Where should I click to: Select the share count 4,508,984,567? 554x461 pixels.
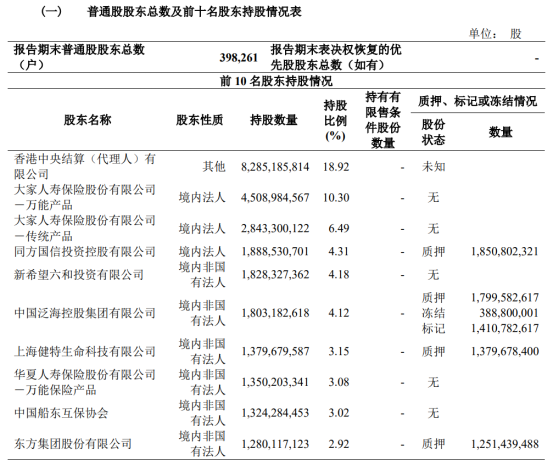click(x=275, y=197)
